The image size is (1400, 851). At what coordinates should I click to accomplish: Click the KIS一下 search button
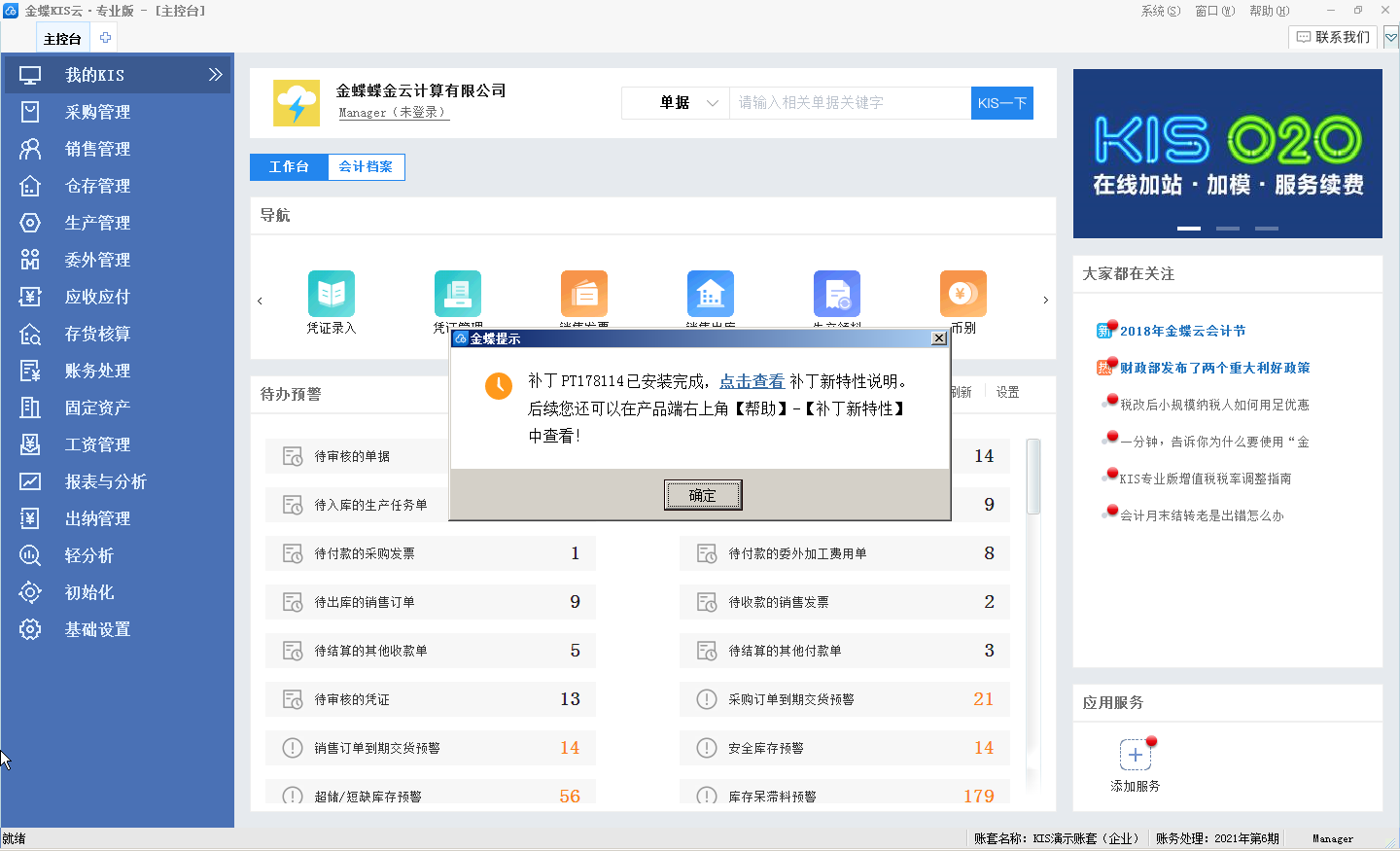1002,103
